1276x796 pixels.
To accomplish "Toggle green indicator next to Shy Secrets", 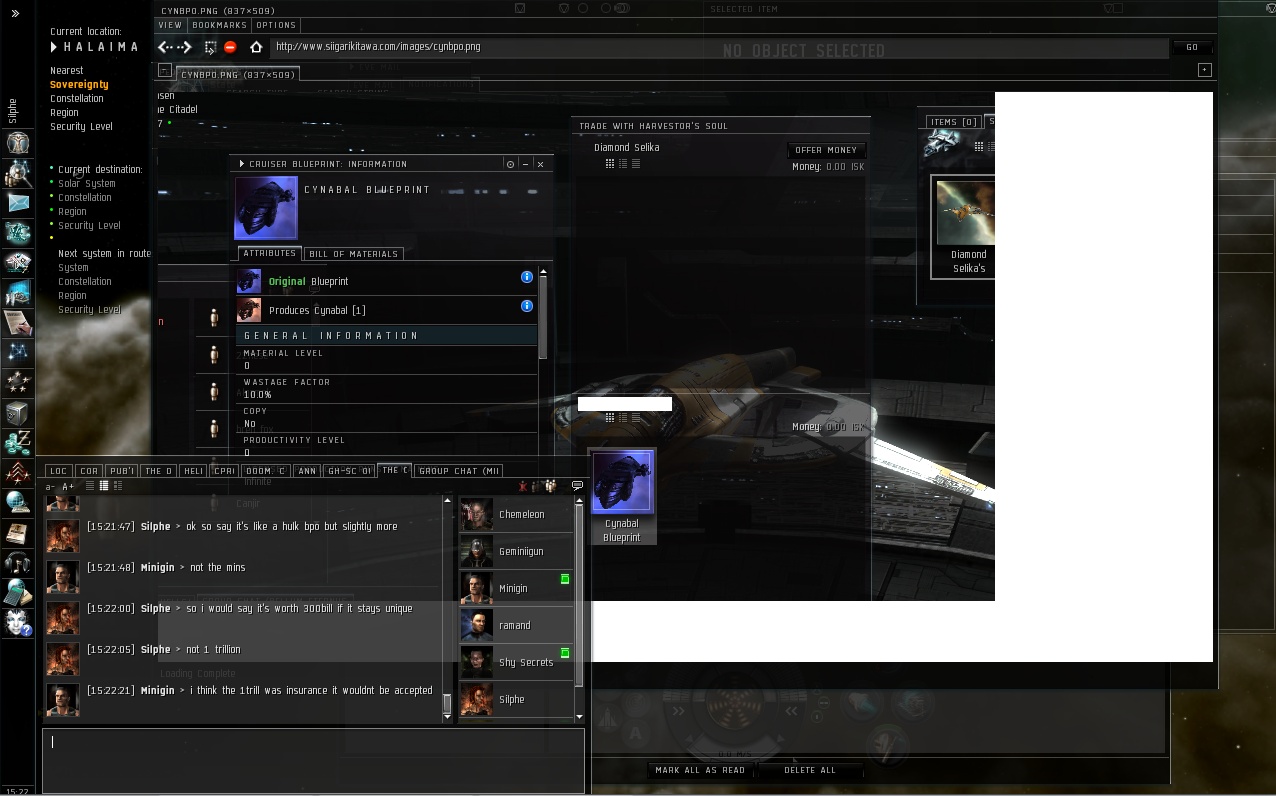I will click(x=565, y=653).
